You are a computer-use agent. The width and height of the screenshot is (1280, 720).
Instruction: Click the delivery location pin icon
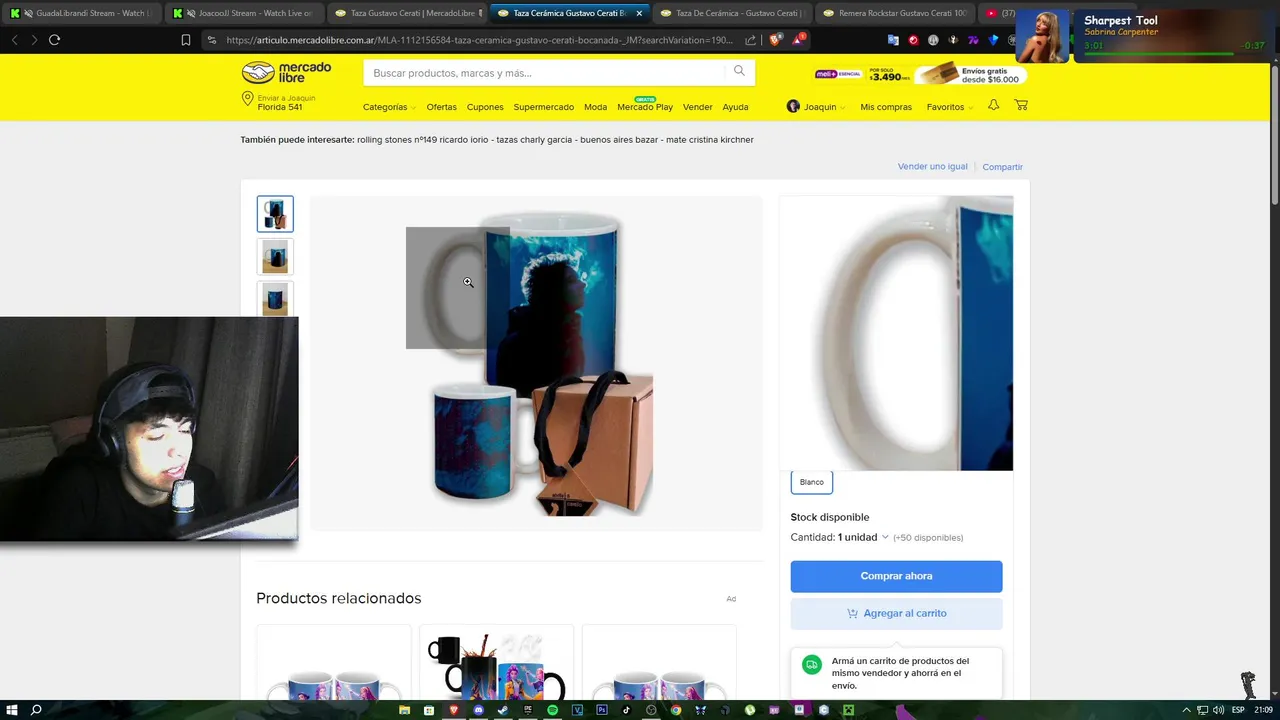pyautogui.click(x=247, y=99)
